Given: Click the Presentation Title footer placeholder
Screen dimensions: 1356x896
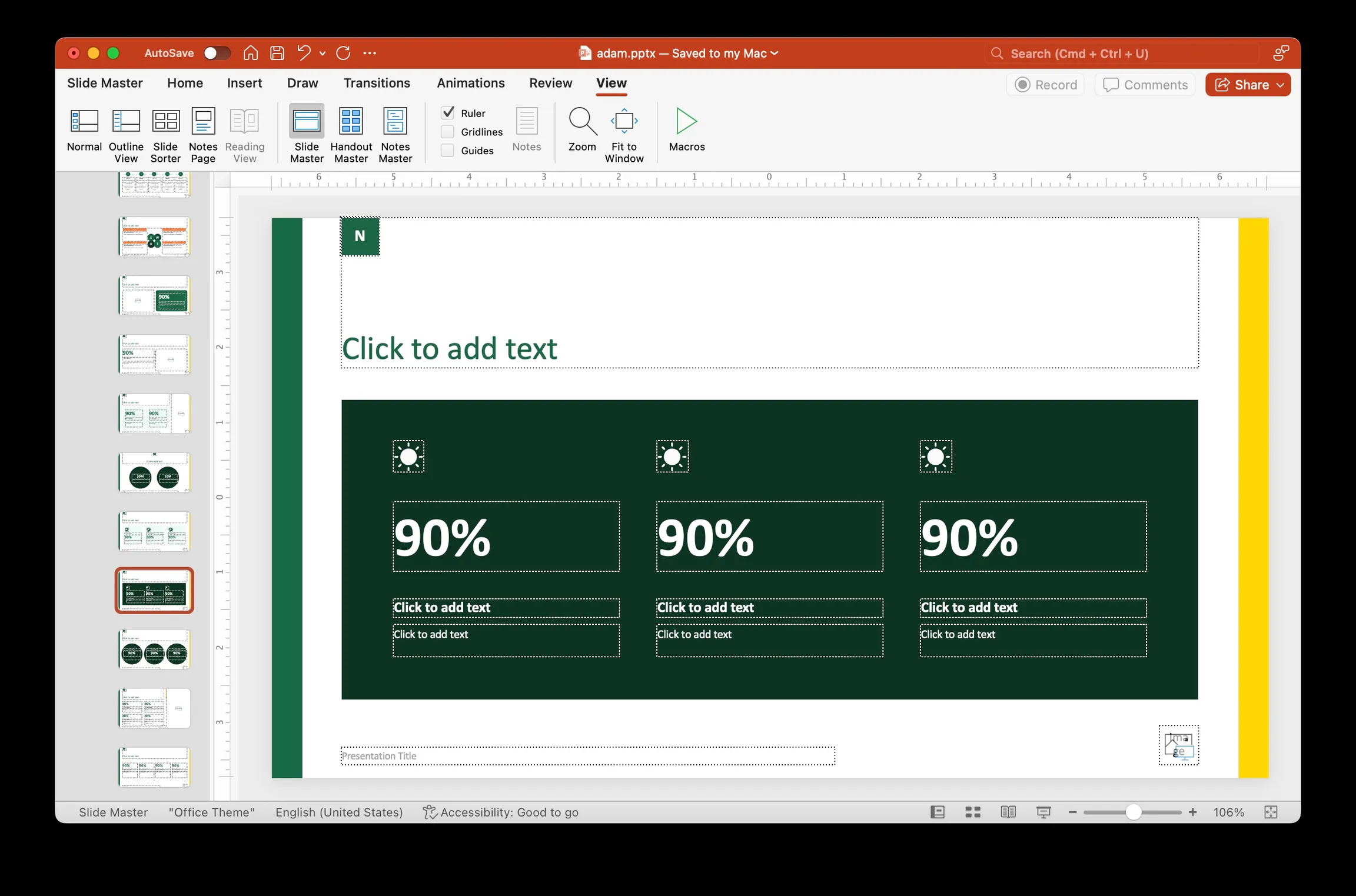Looking at the screenshot, I should (588, 756).
